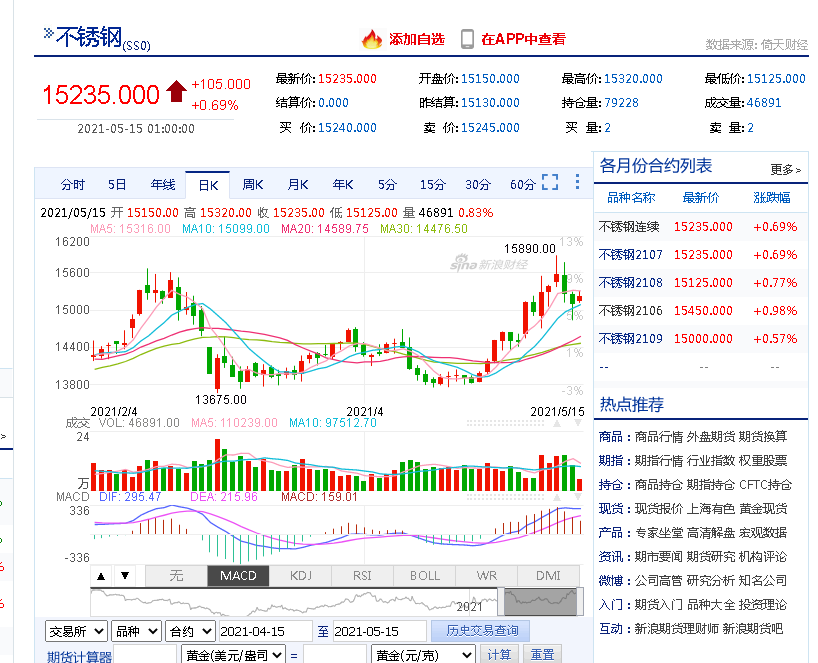
Task: Switch to 5分 chart tab
Action: click(387, 185)
